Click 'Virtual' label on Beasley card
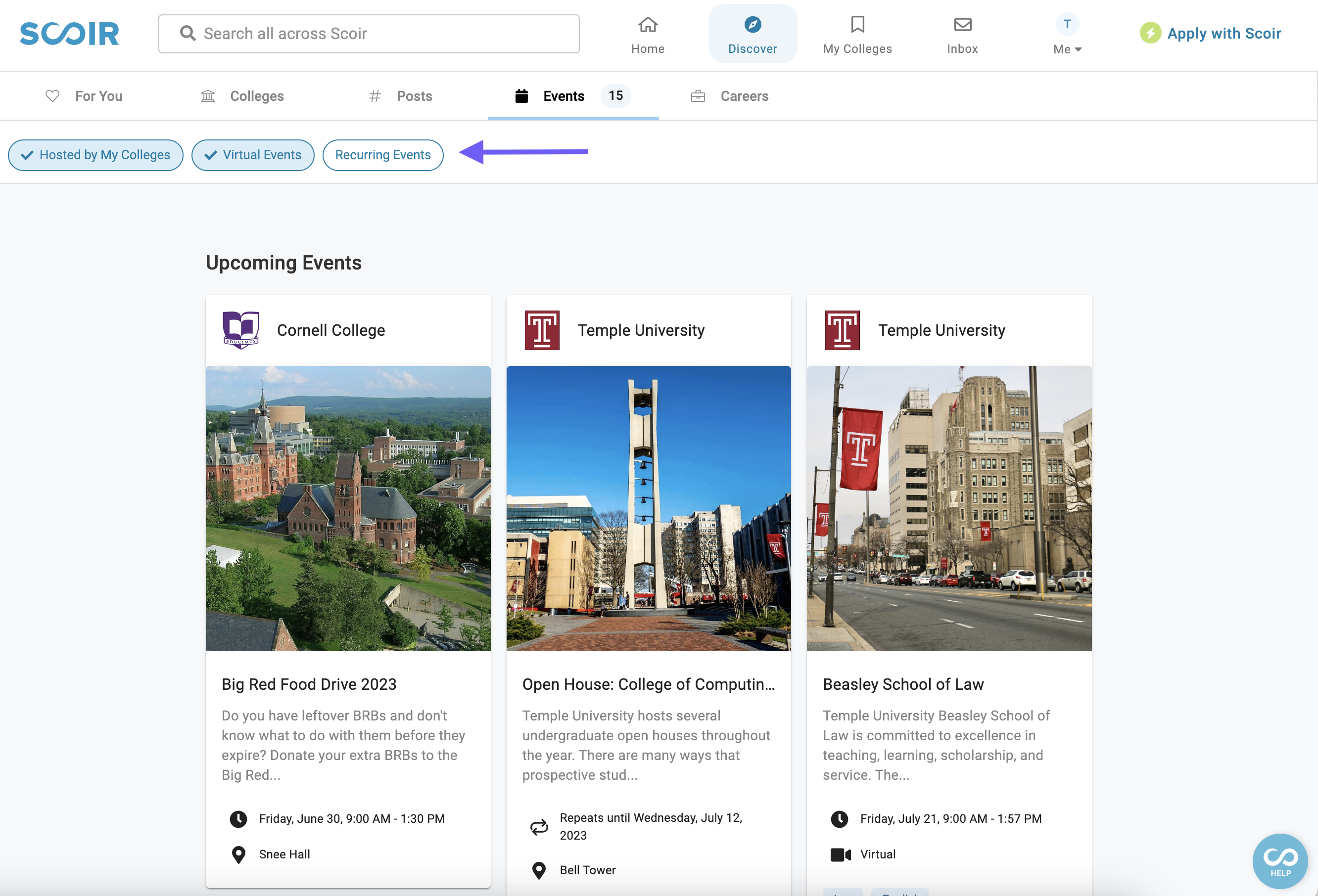The height and width of the screenshot is (896, 1318). (x=877, y=854)
